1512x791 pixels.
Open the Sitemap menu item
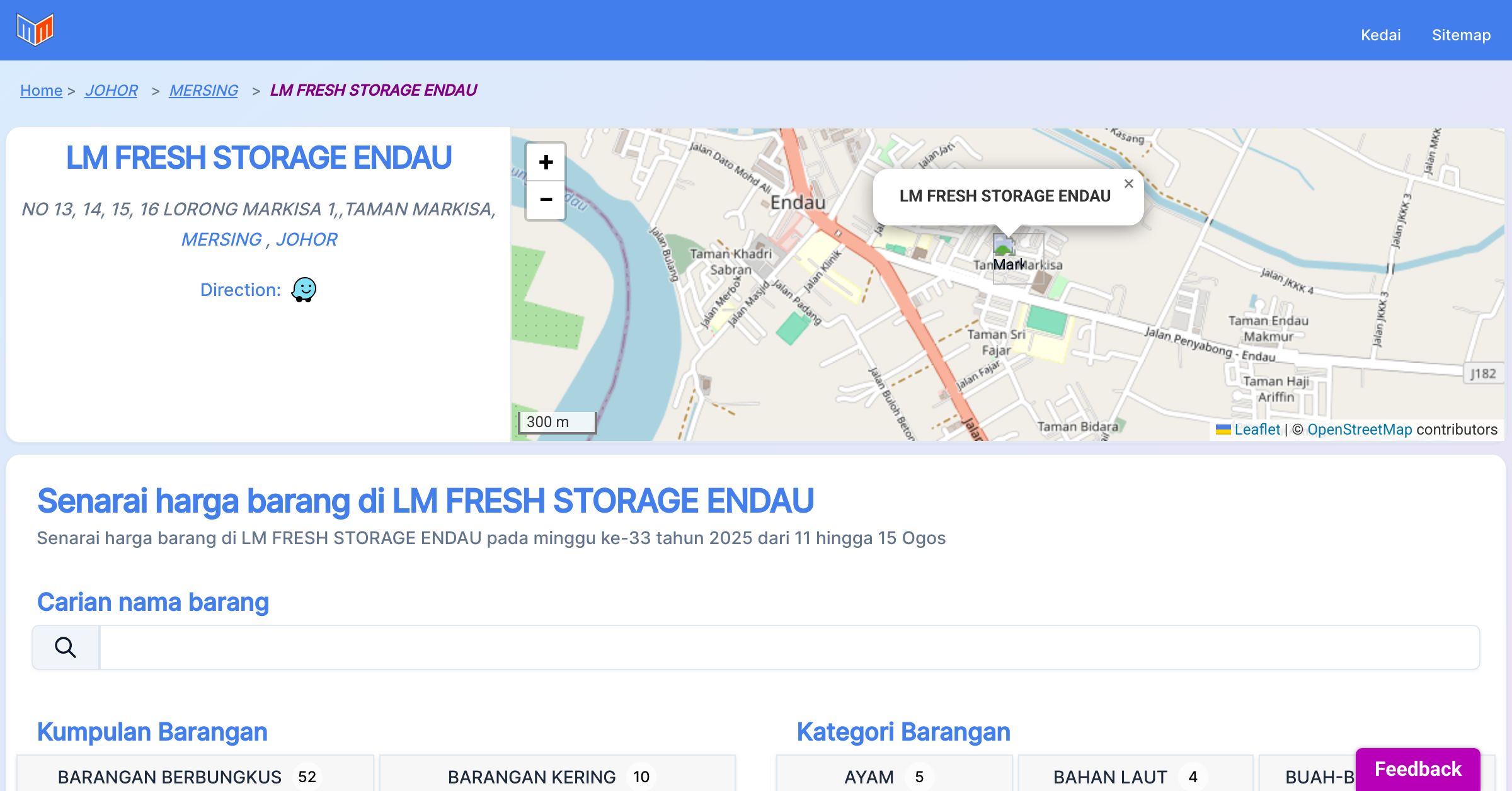pyautogui.click(x=1461, y=35)
